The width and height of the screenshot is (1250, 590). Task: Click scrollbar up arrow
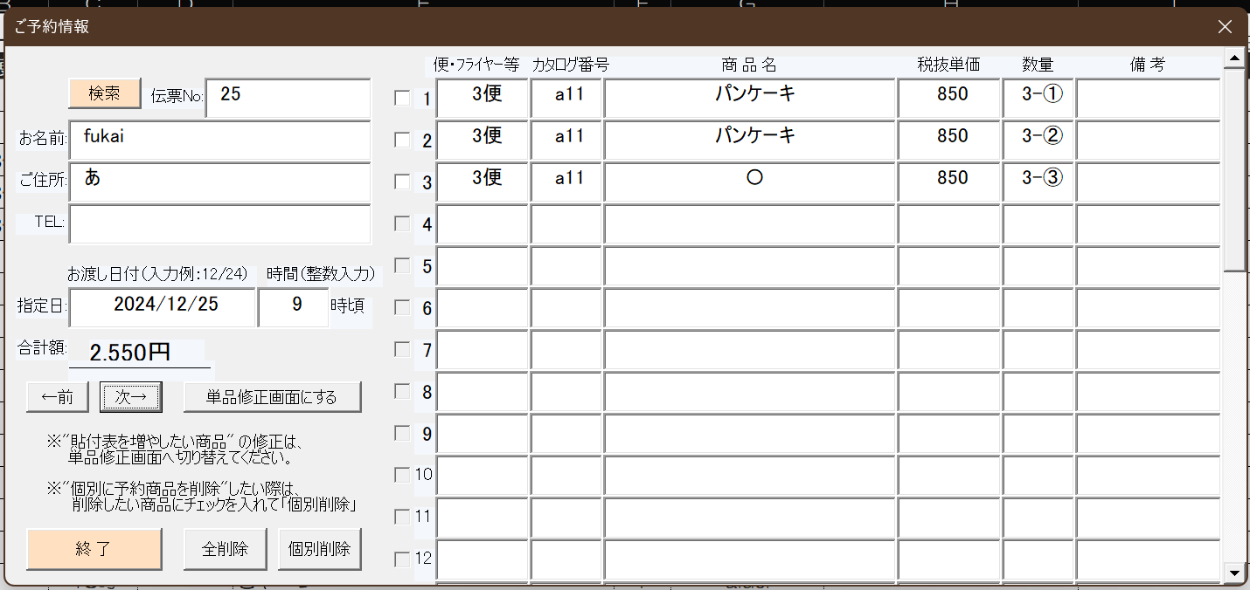[1236, 59]
